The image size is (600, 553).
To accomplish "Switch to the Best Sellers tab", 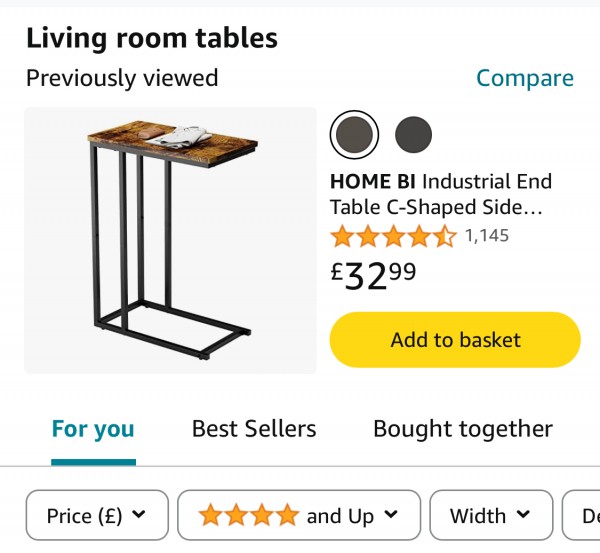I will (254, 429).
